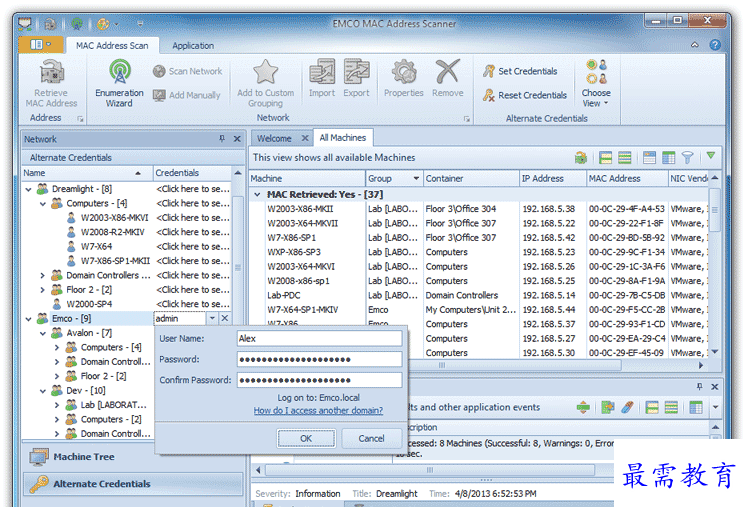Screen dimensions: 744x507
Task: Click green triangle icon in All Machines toolbar
Action: coord(710,156)
